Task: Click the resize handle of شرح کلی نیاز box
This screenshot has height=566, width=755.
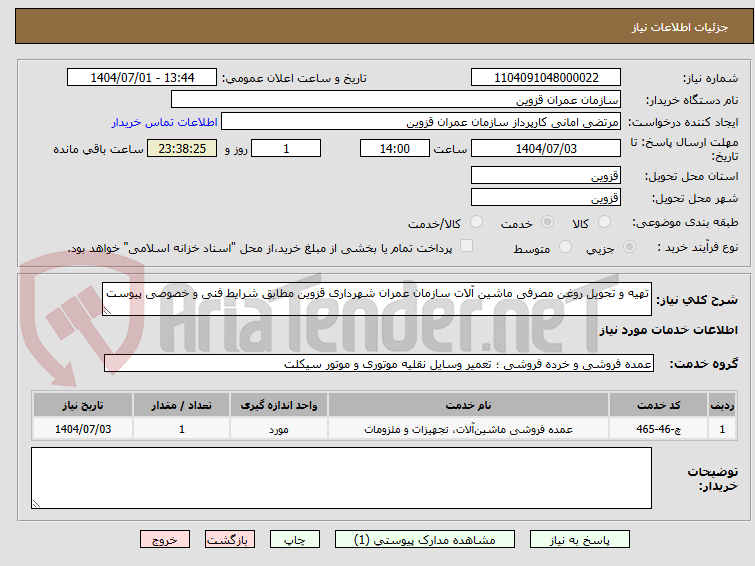Action: pos(107,311)
